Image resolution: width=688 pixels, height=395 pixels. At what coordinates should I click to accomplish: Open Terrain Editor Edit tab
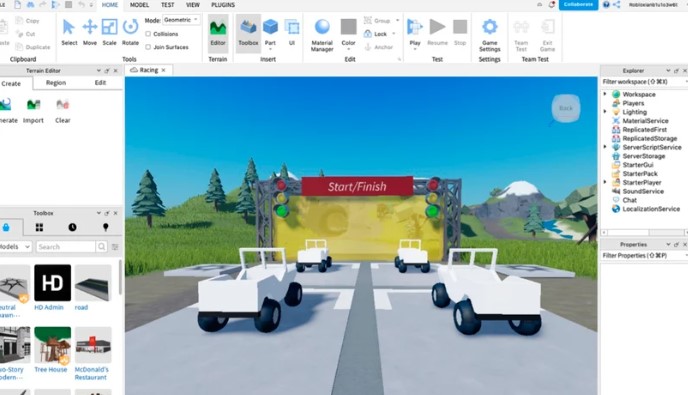(x=100, y=83)
